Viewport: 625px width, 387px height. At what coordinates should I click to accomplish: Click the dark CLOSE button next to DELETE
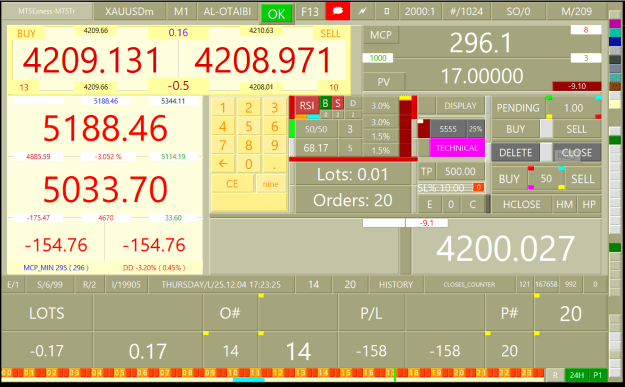577,153
